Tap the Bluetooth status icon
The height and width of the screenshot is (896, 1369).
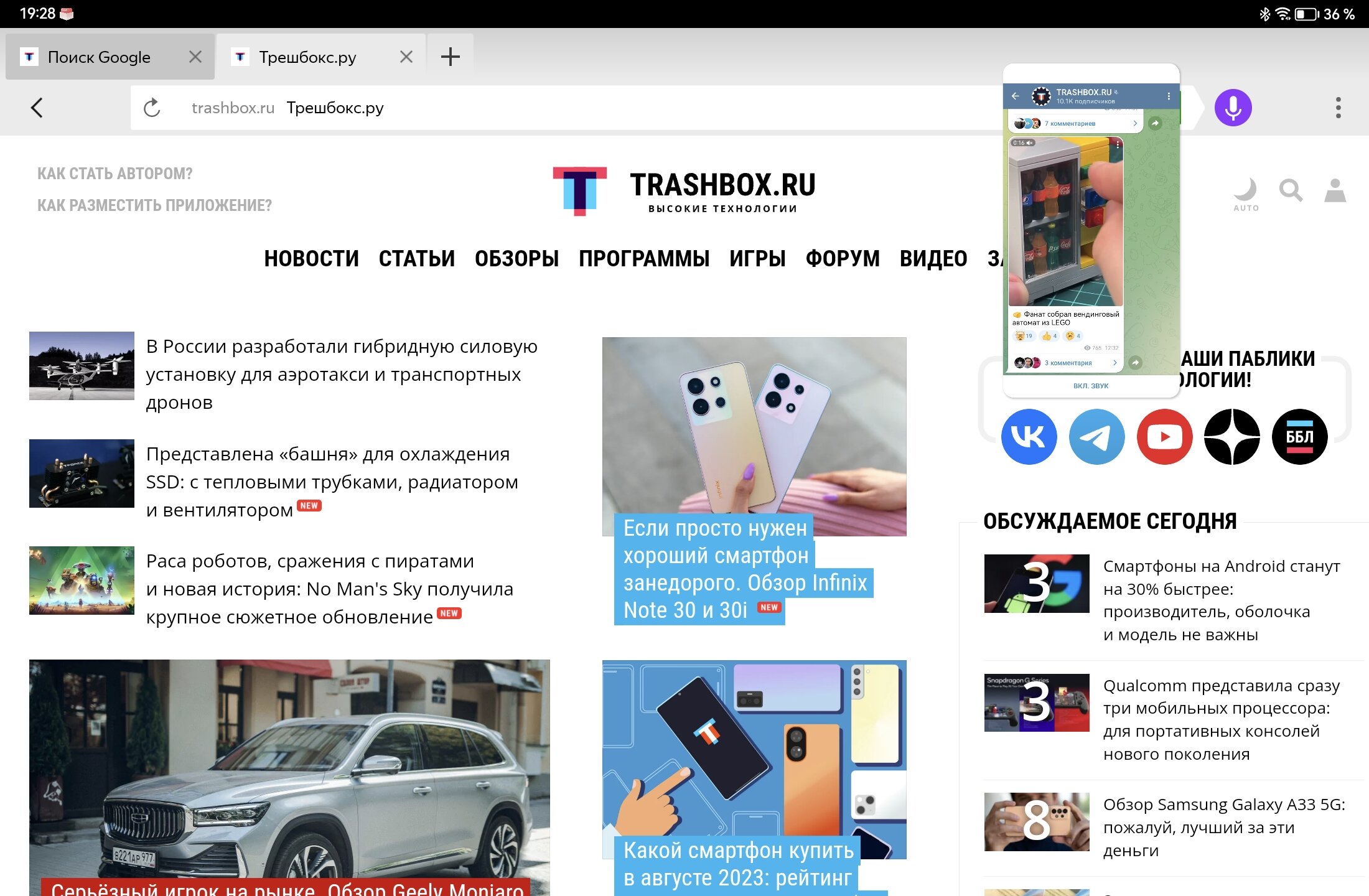(1264, 14)
